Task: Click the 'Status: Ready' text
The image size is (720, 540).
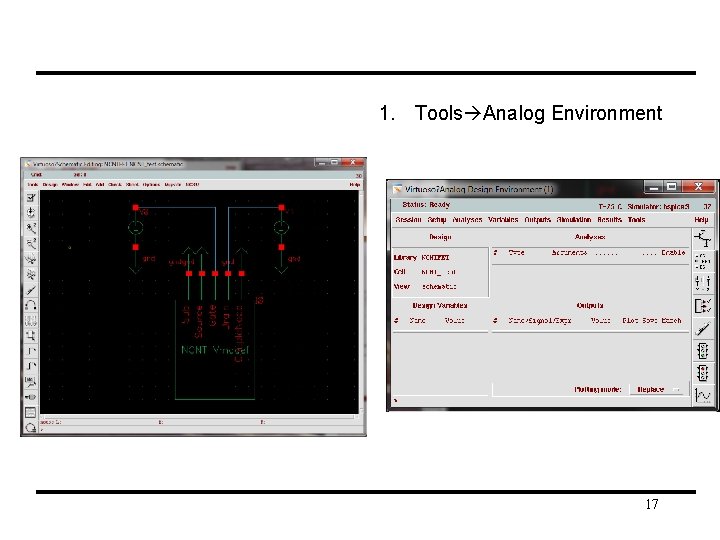Action: pos(426,205)
